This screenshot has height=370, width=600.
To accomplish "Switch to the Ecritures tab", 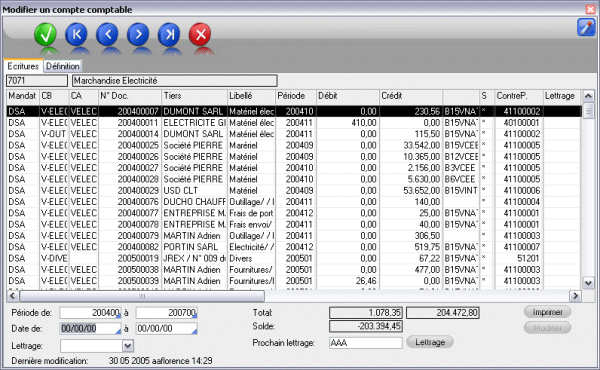I will click(23, 66).
